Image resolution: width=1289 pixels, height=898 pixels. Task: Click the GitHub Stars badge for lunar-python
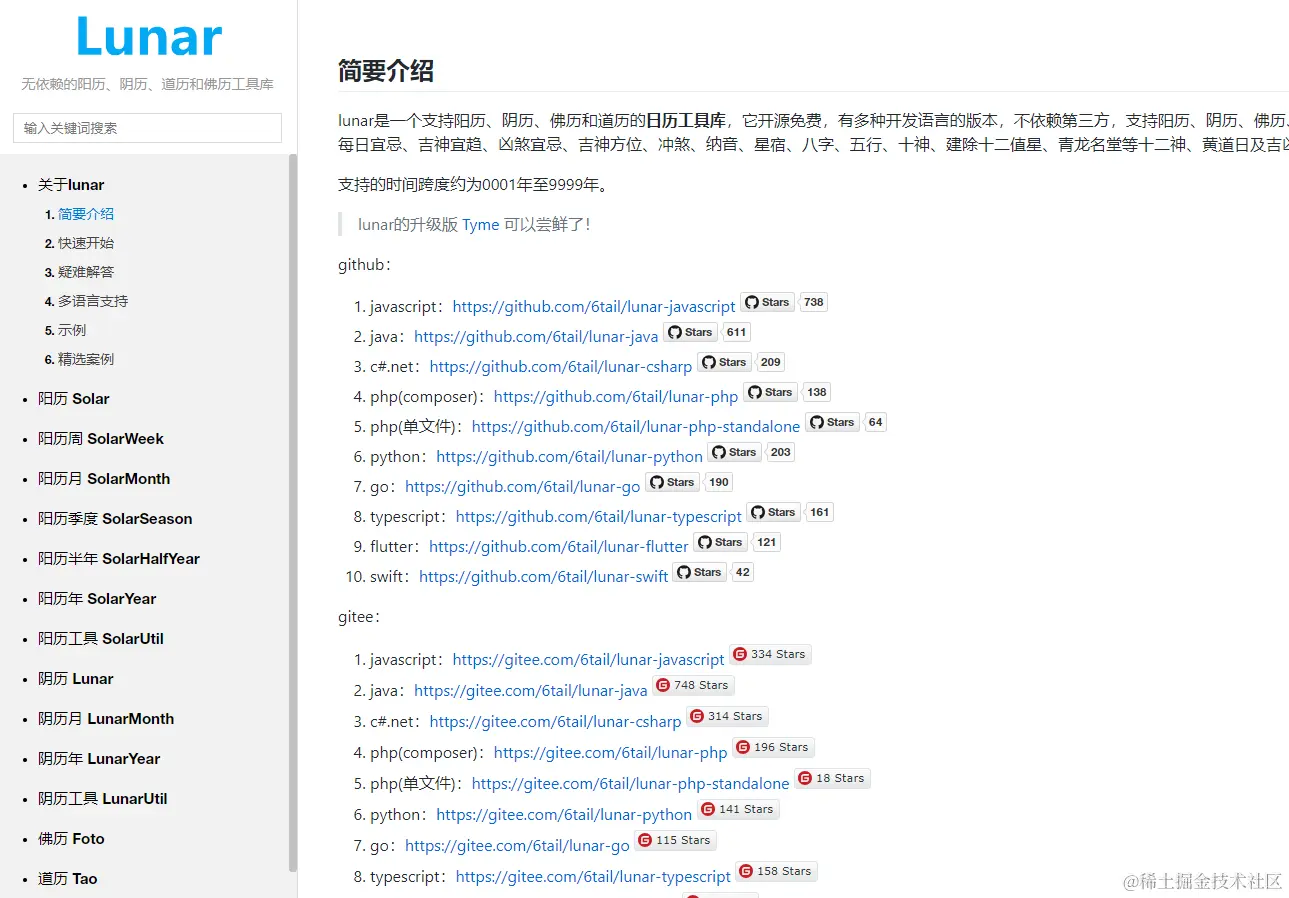(x=735, y=452)
